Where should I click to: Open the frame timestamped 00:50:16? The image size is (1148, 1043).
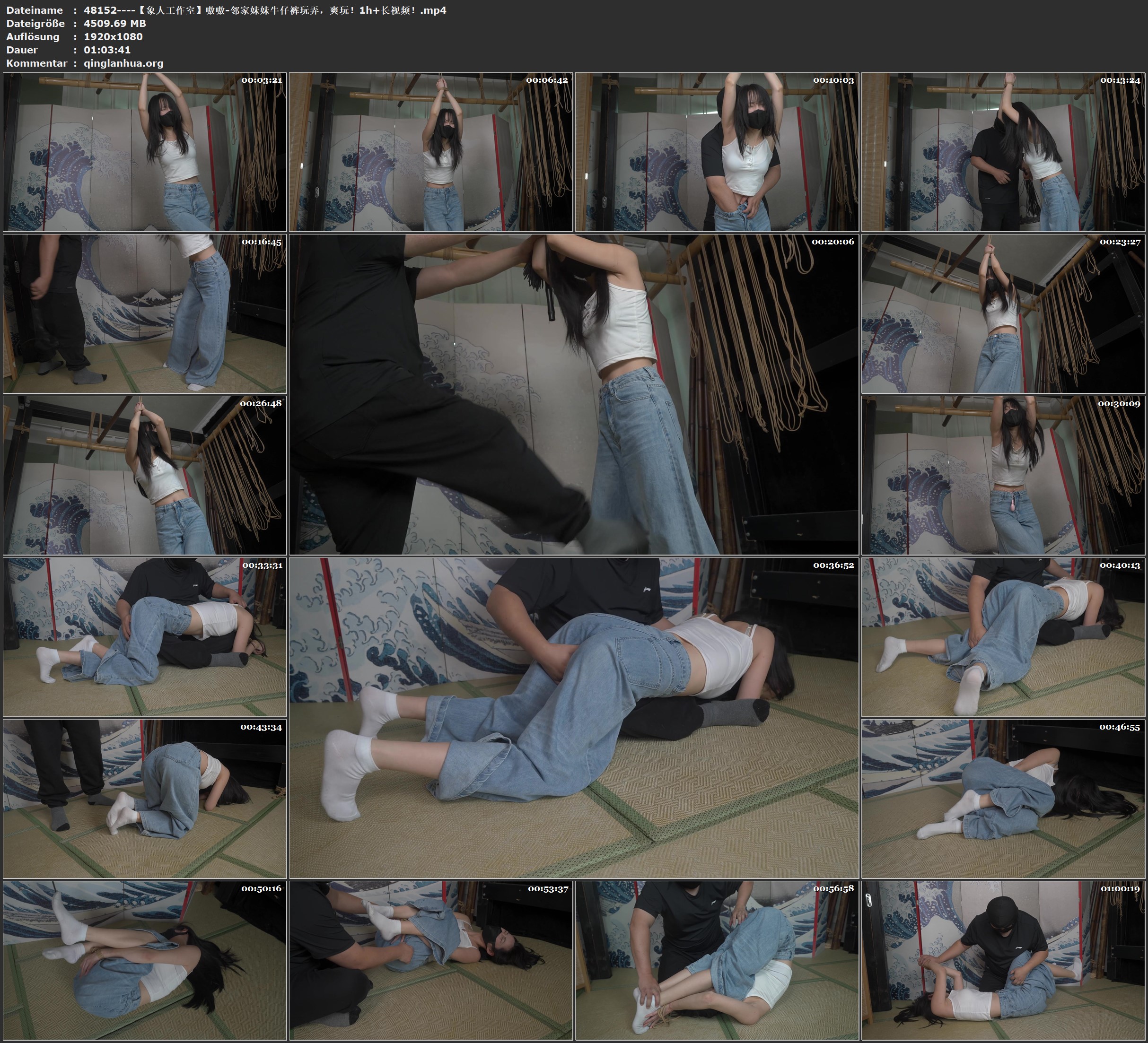[x=145, y=960]
